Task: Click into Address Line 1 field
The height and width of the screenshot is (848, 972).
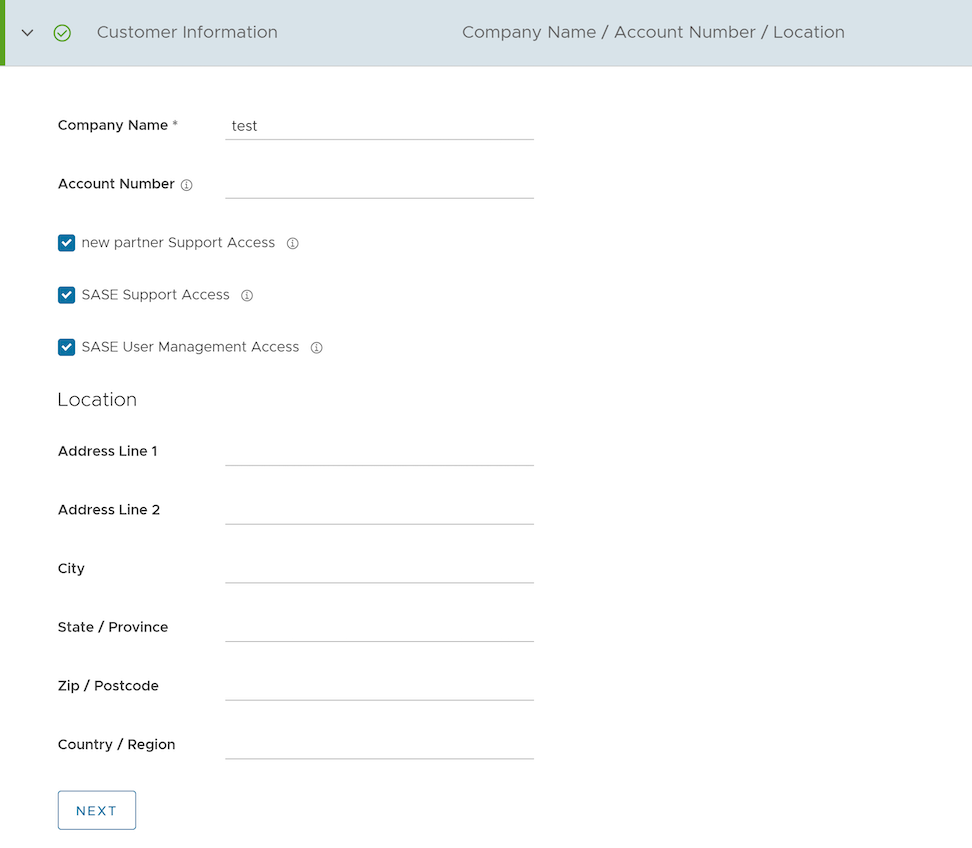Action: click(x=379, y=451)
